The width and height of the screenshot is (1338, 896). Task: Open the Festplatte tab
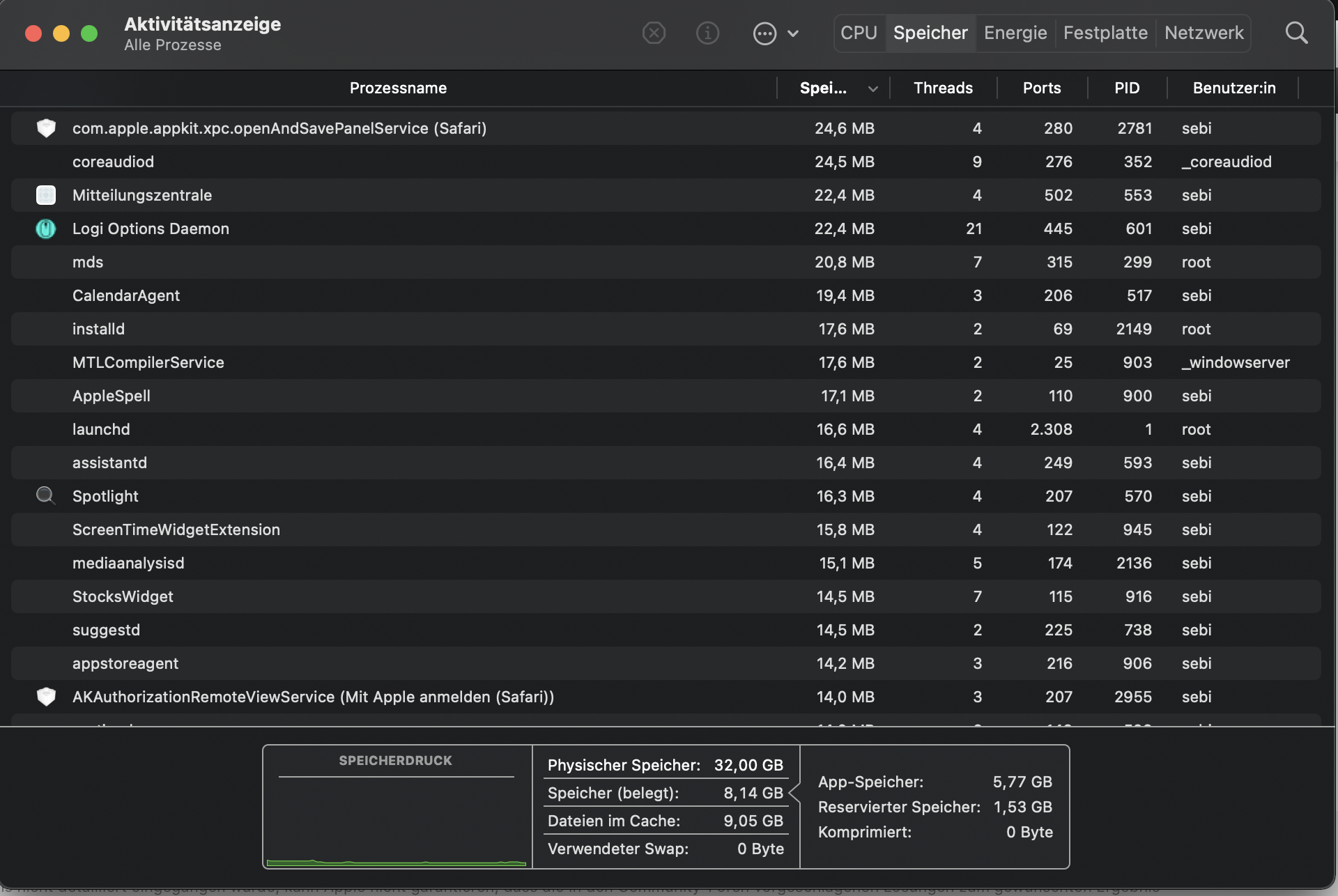1105,33
